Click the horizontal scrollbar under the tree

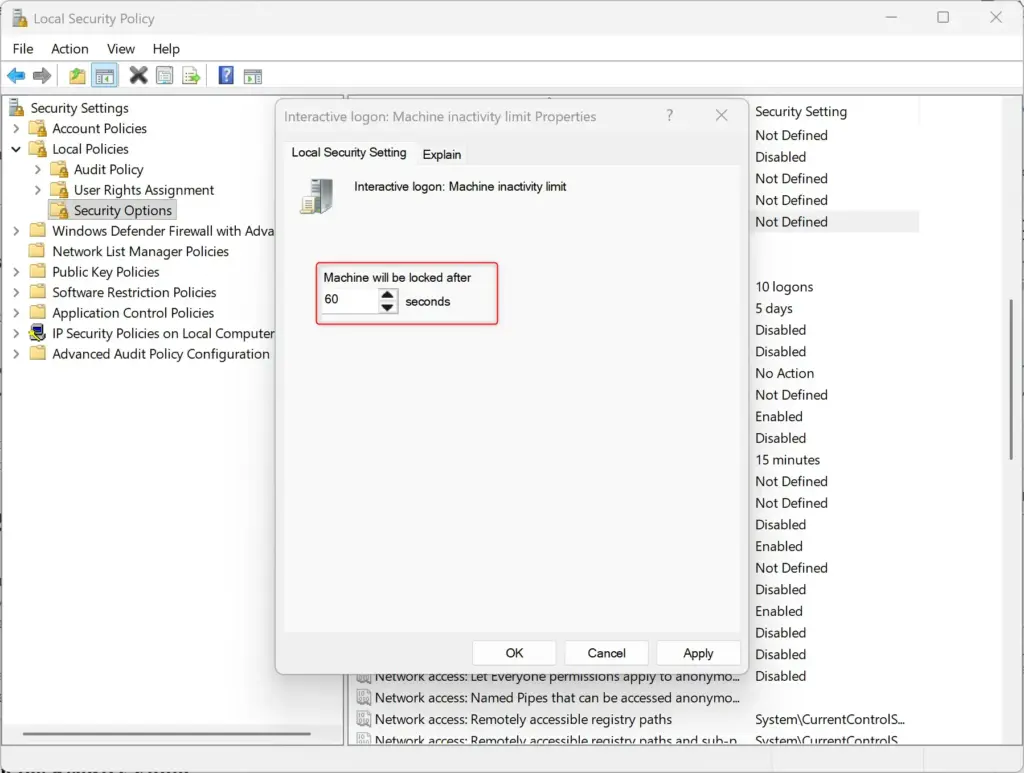167,734
